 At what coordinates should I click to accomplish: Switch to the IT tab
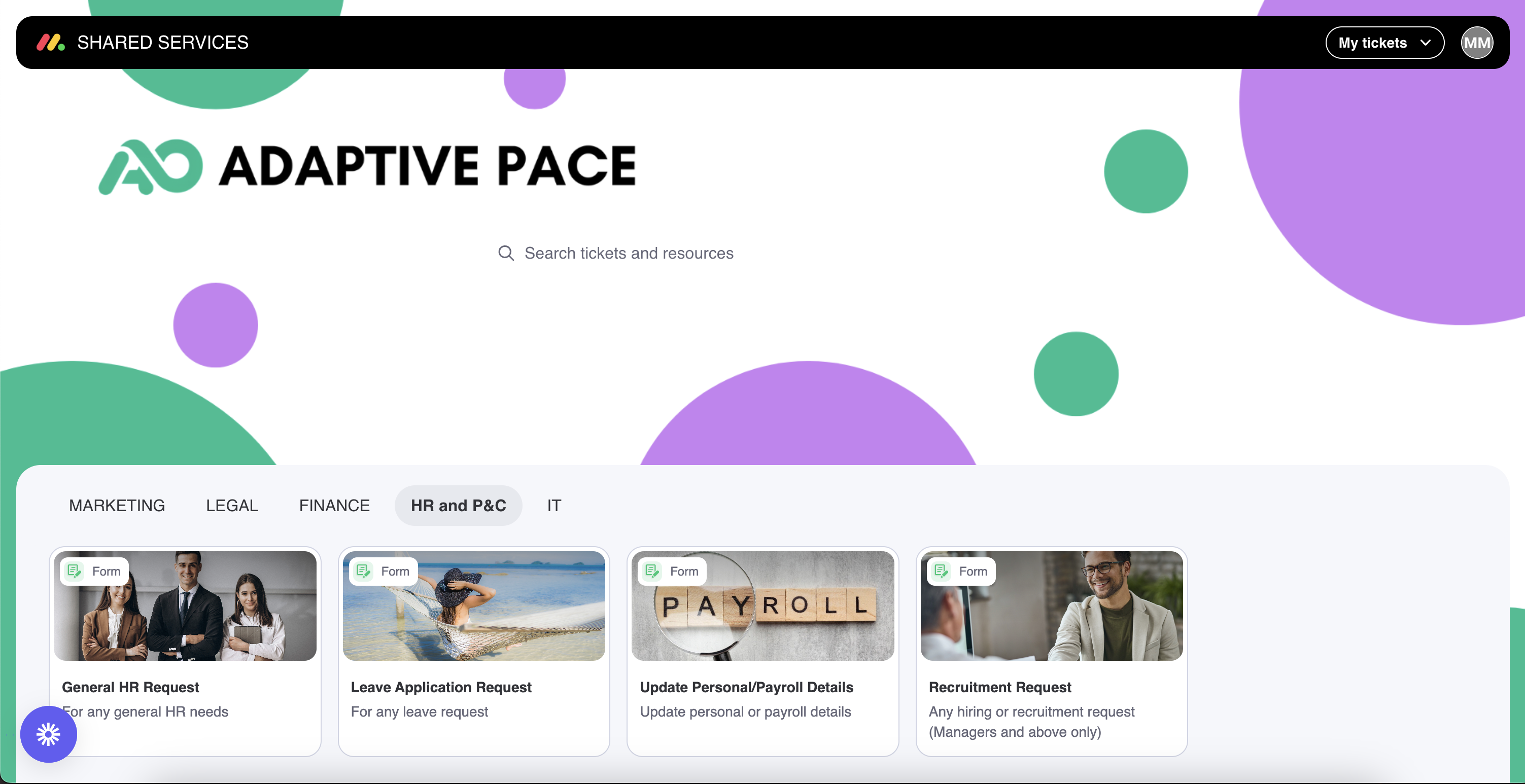(553, 505)
